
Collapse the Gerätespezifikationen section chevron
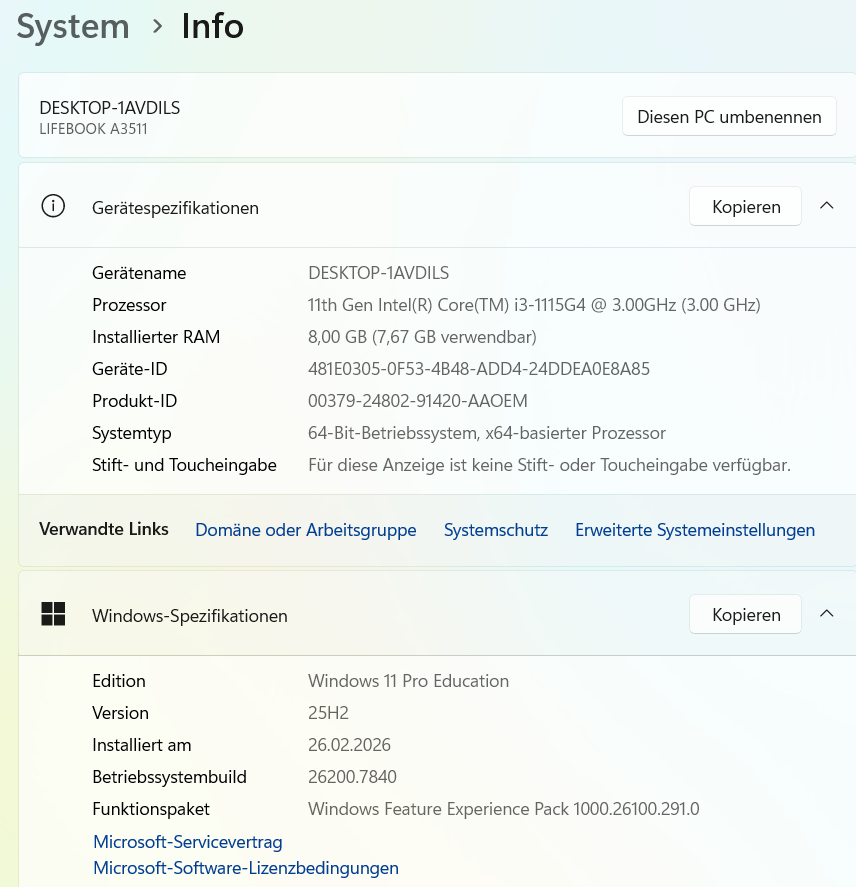pyautogui.click(x=827, y=206)
